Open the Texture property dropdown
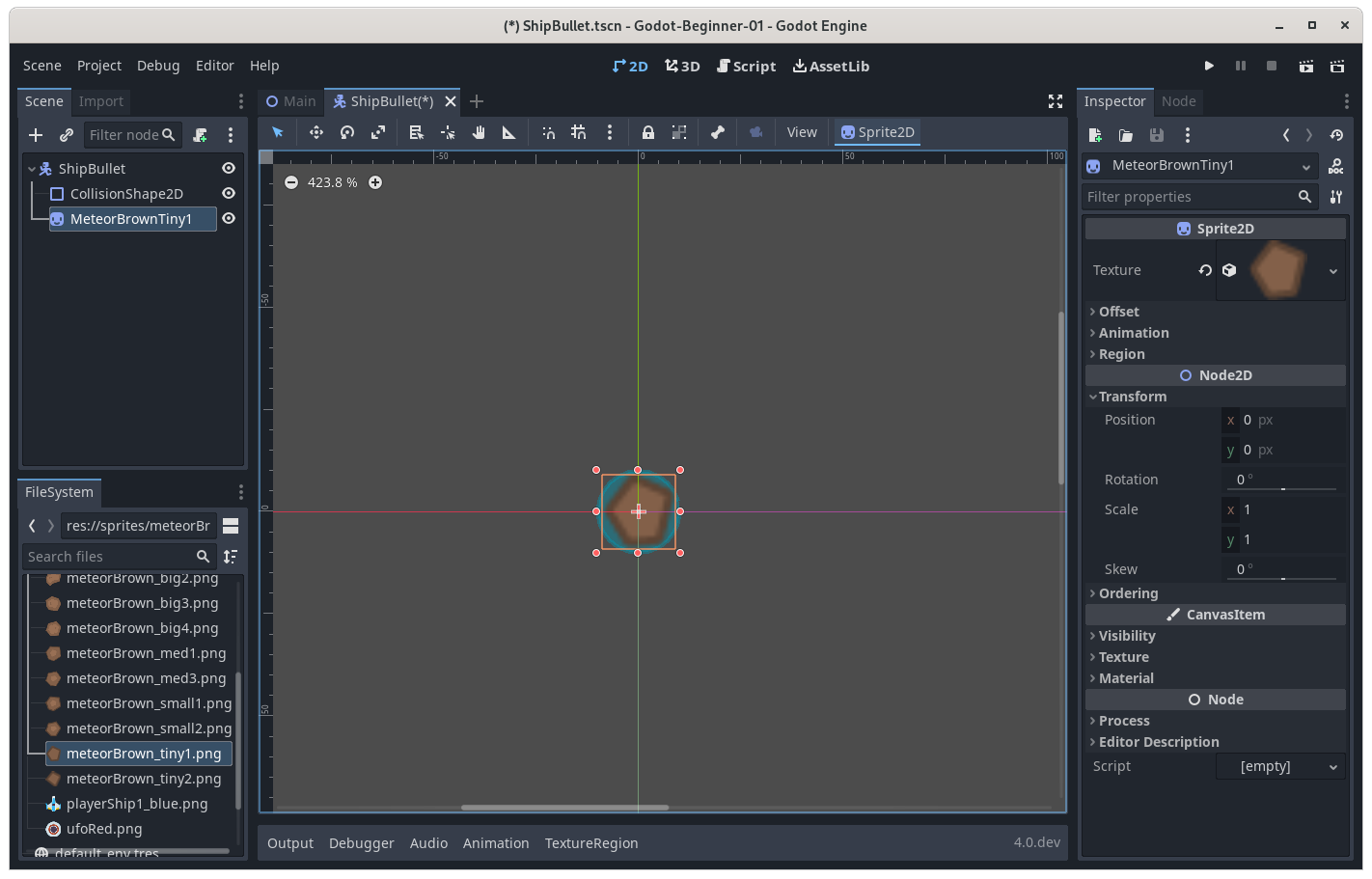Image resolution: width=1372 pixels, height=879 pixels. (x=1332, y=270)
